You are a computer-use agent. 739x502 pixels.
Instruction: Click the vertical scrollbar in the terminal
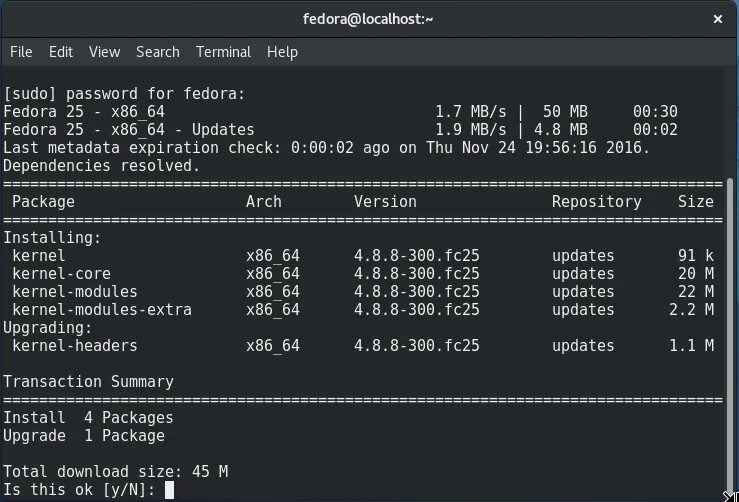[730, 335]
